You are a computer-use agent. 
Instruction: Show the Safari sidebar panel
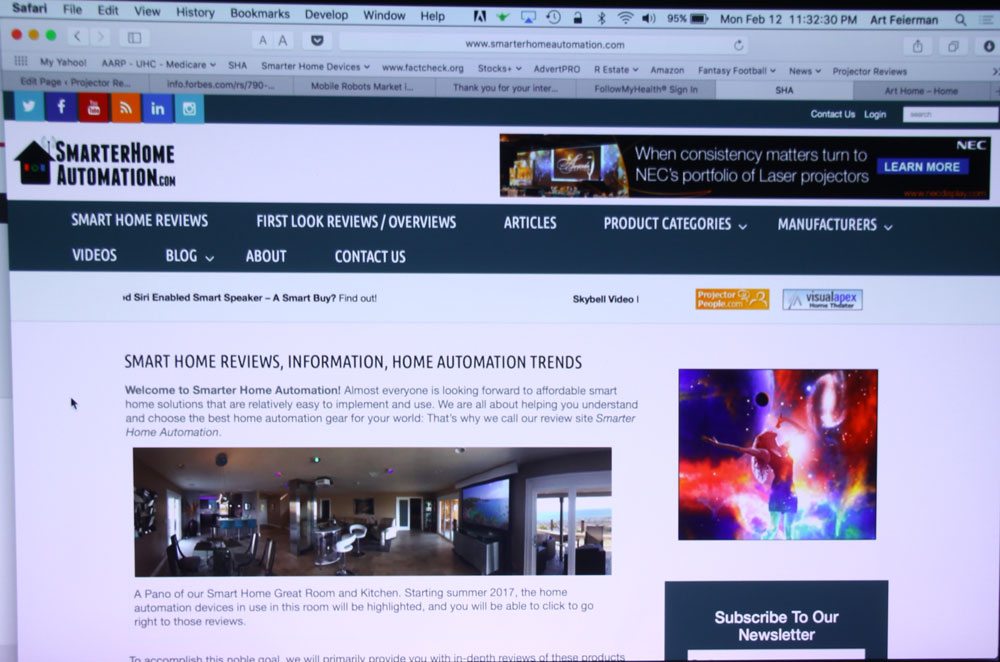coord(135,38)
